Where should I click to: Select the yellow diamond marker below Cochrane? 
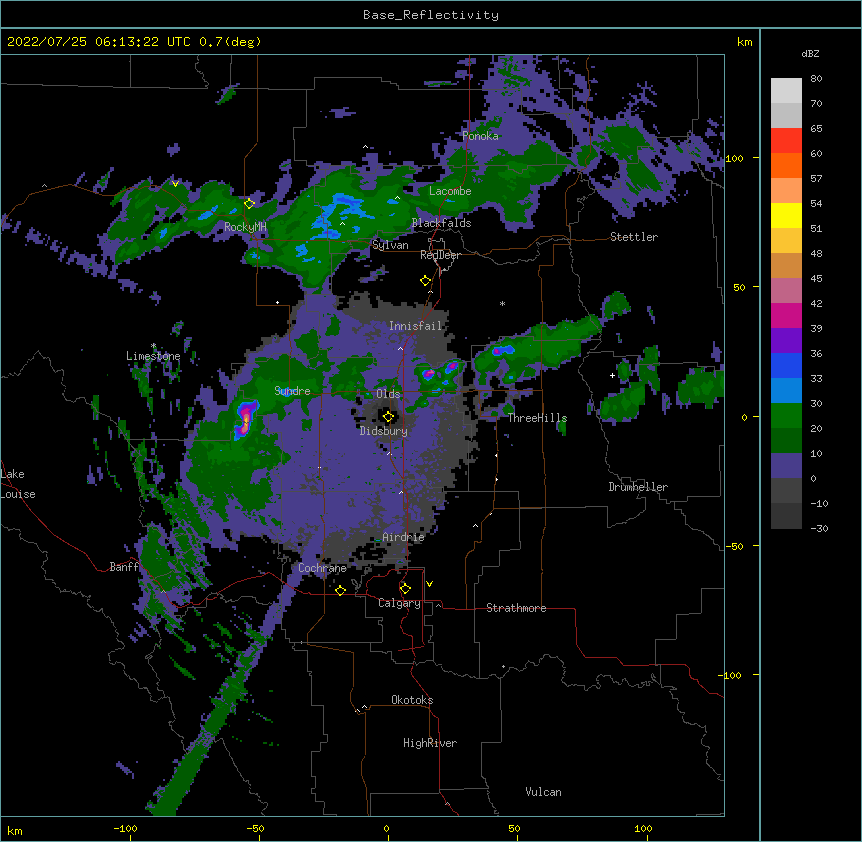pyautogui.click(x=340, y=590)
